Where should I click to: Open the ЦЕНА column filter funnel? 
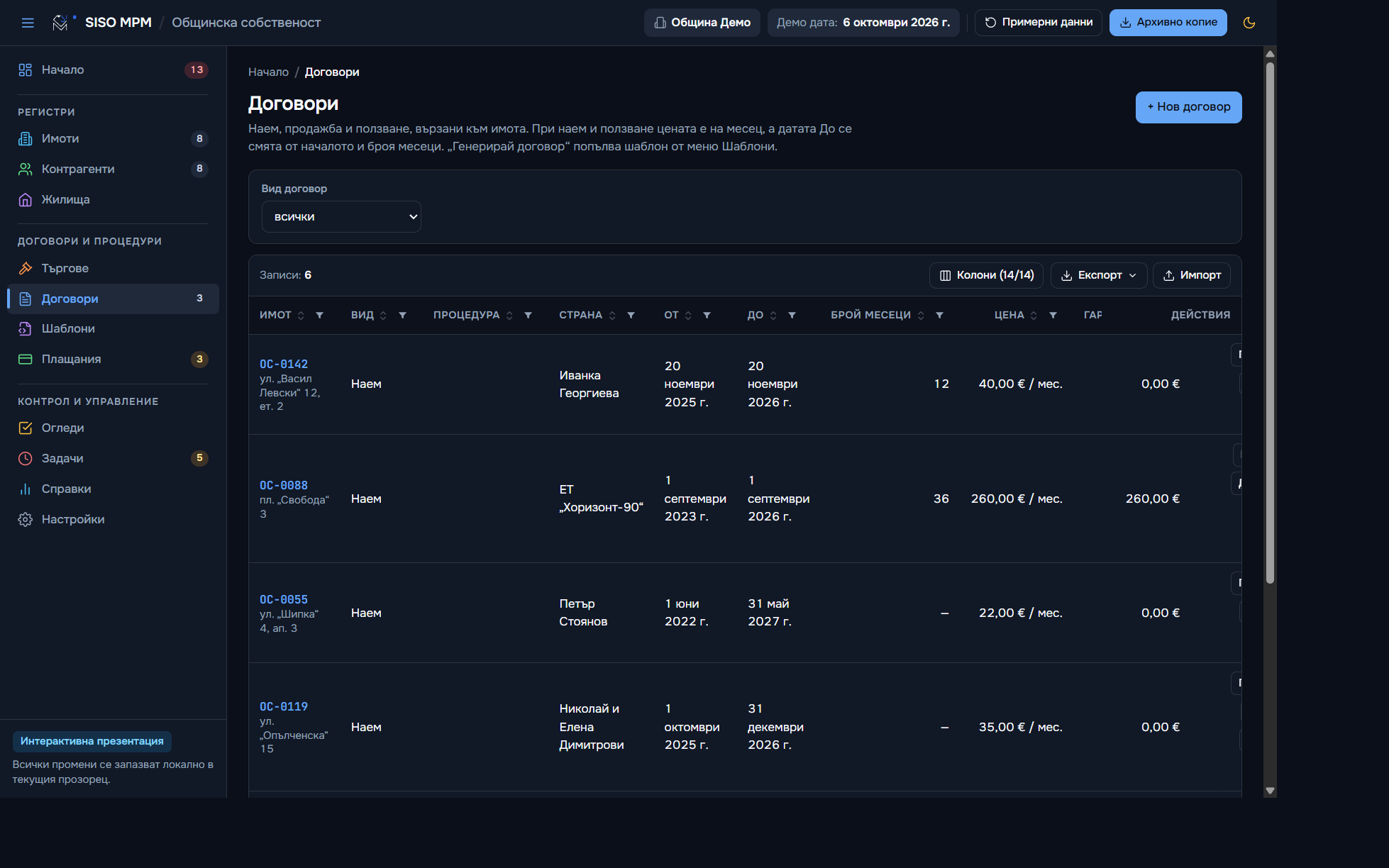click(x=1053, y=316)
